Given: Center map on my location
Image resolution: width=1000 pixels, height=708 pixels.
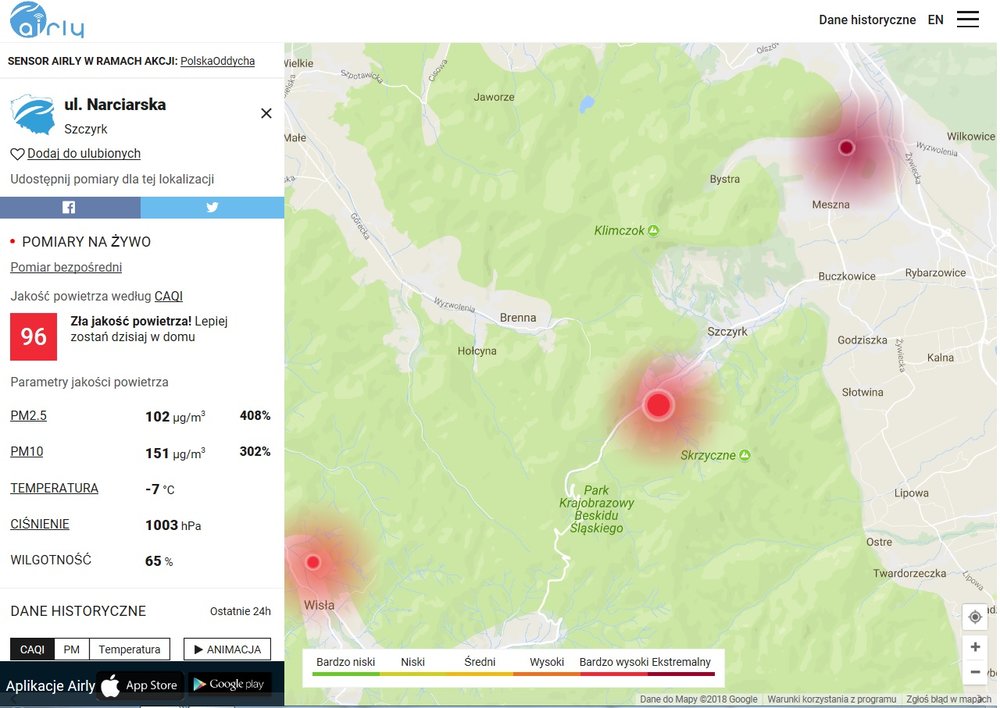Looking at the screenshot, I should point(975,617).
